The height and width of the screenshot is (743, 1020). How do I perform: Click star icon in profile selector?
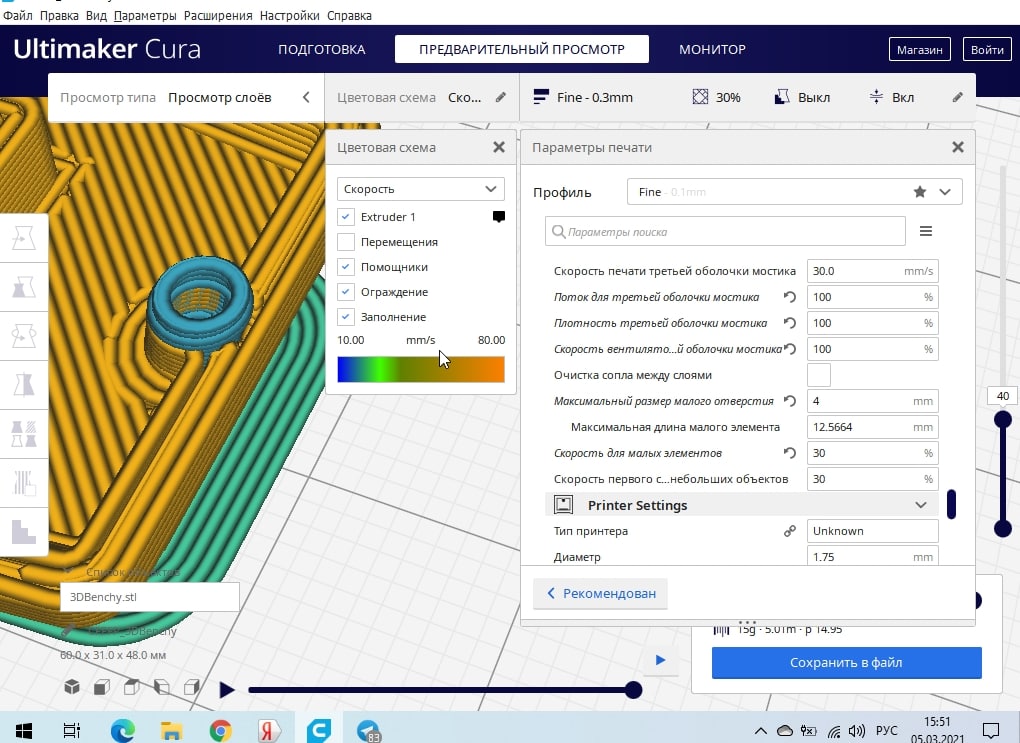point(920,192)
